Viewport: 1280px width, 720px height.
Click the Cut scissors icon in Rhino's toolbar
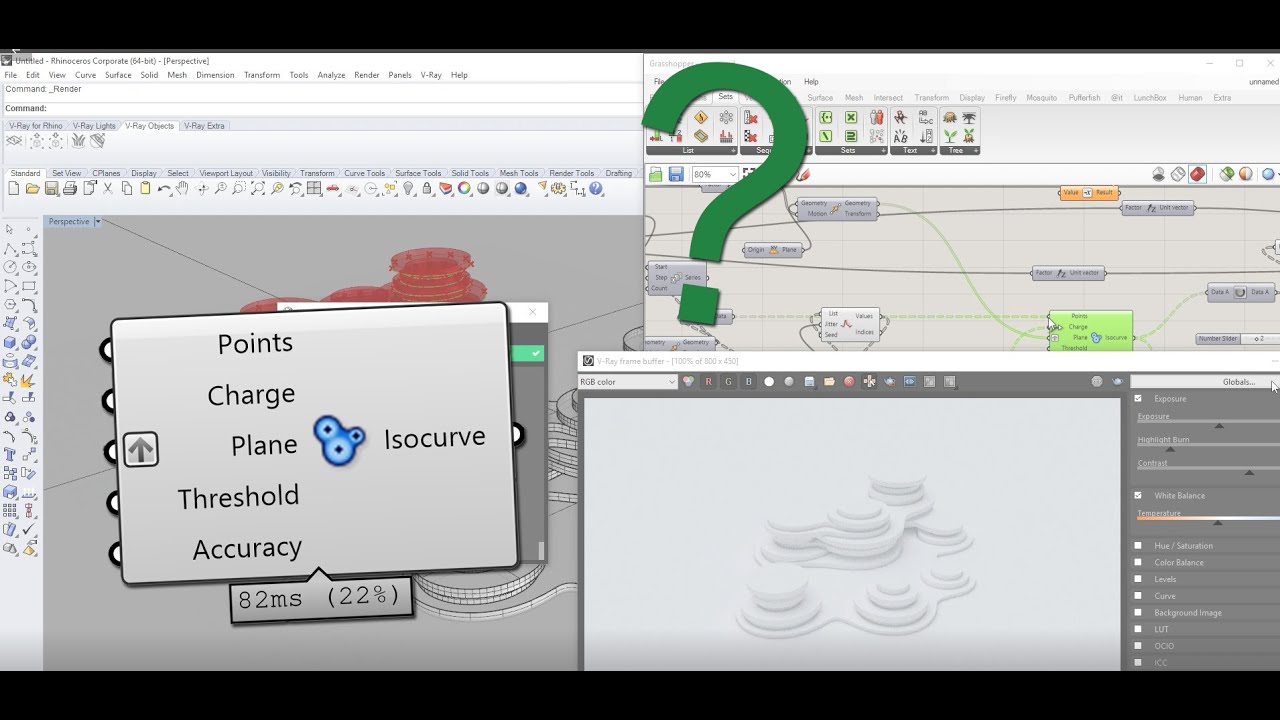point(108,188)
